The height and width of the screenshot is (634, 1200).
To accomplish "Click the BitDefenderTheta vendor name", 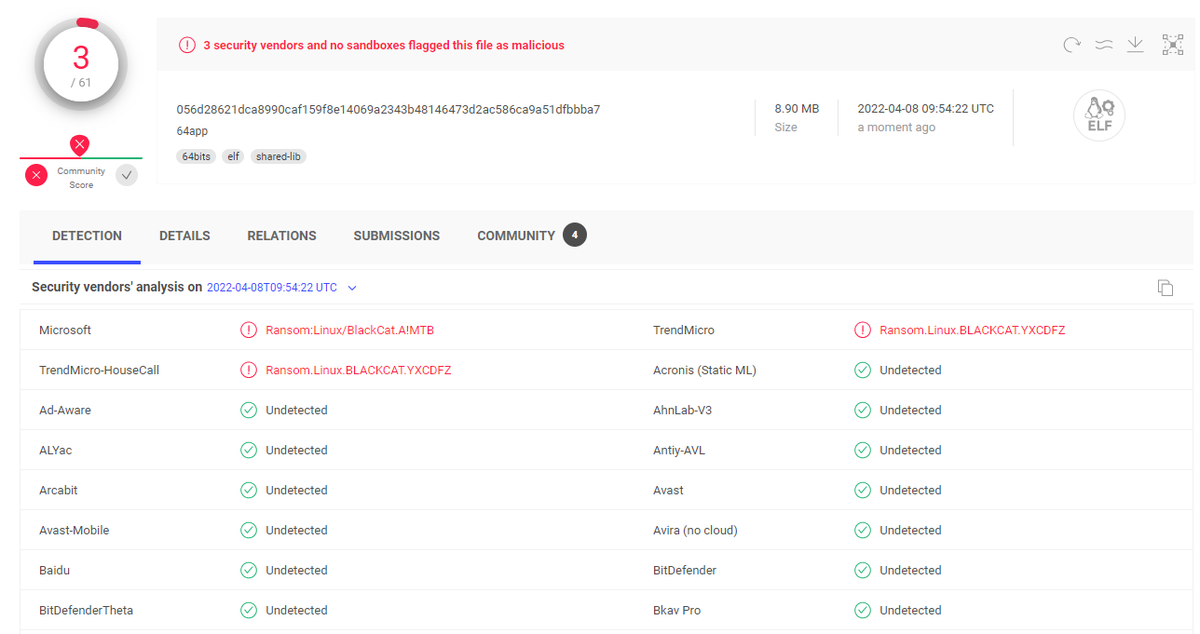I will tap(86, 610).
